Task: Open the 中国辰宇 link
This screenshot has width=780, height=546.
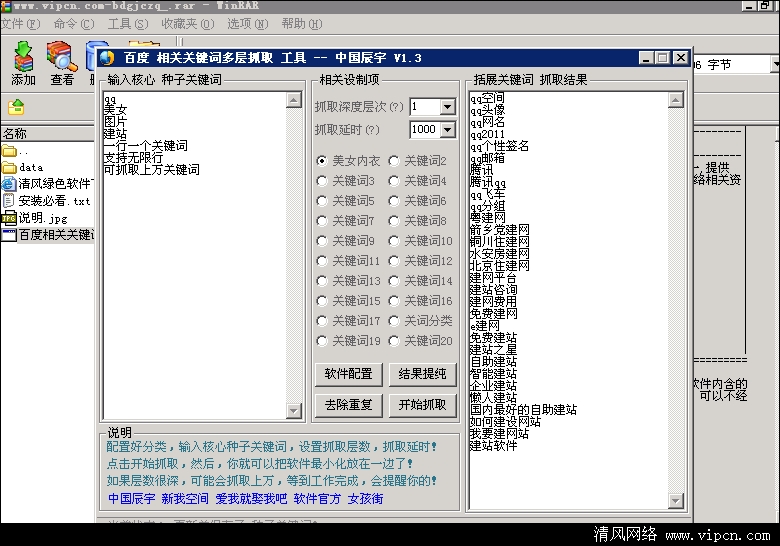Action: coord(131,499)
